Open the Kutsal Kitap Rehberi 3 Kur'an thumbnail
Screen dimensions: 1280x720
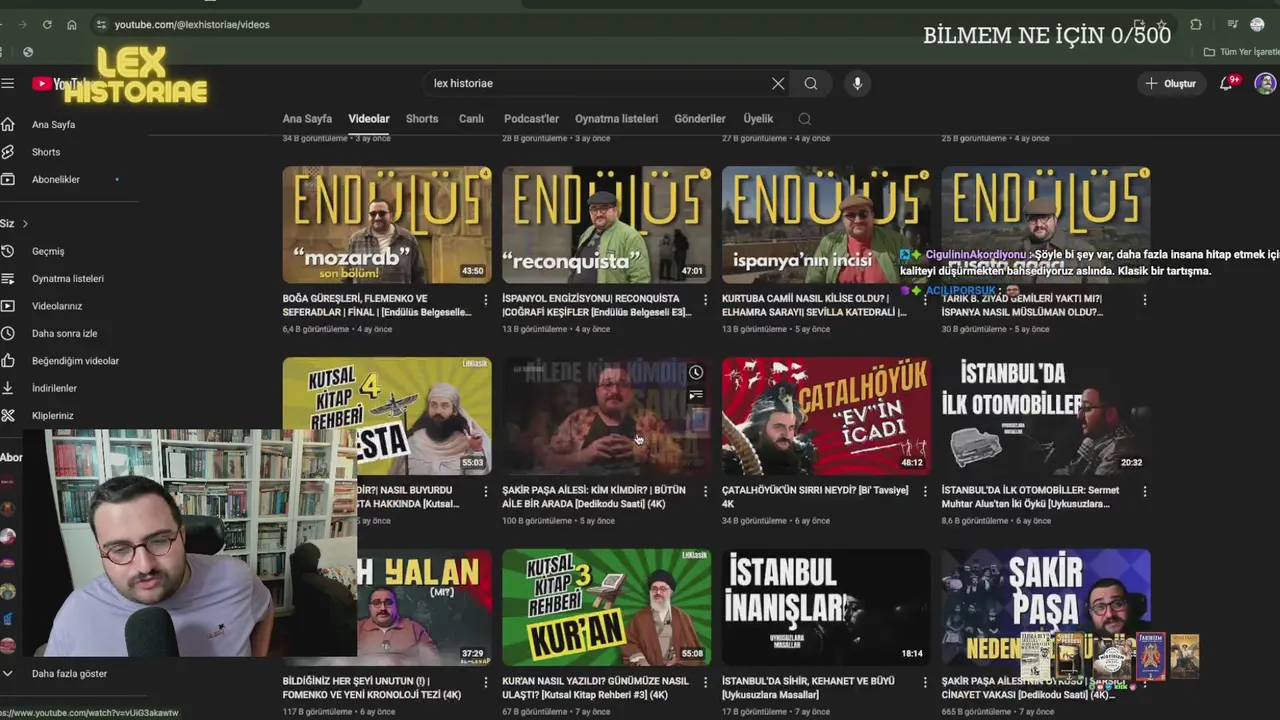coord(607,607)
